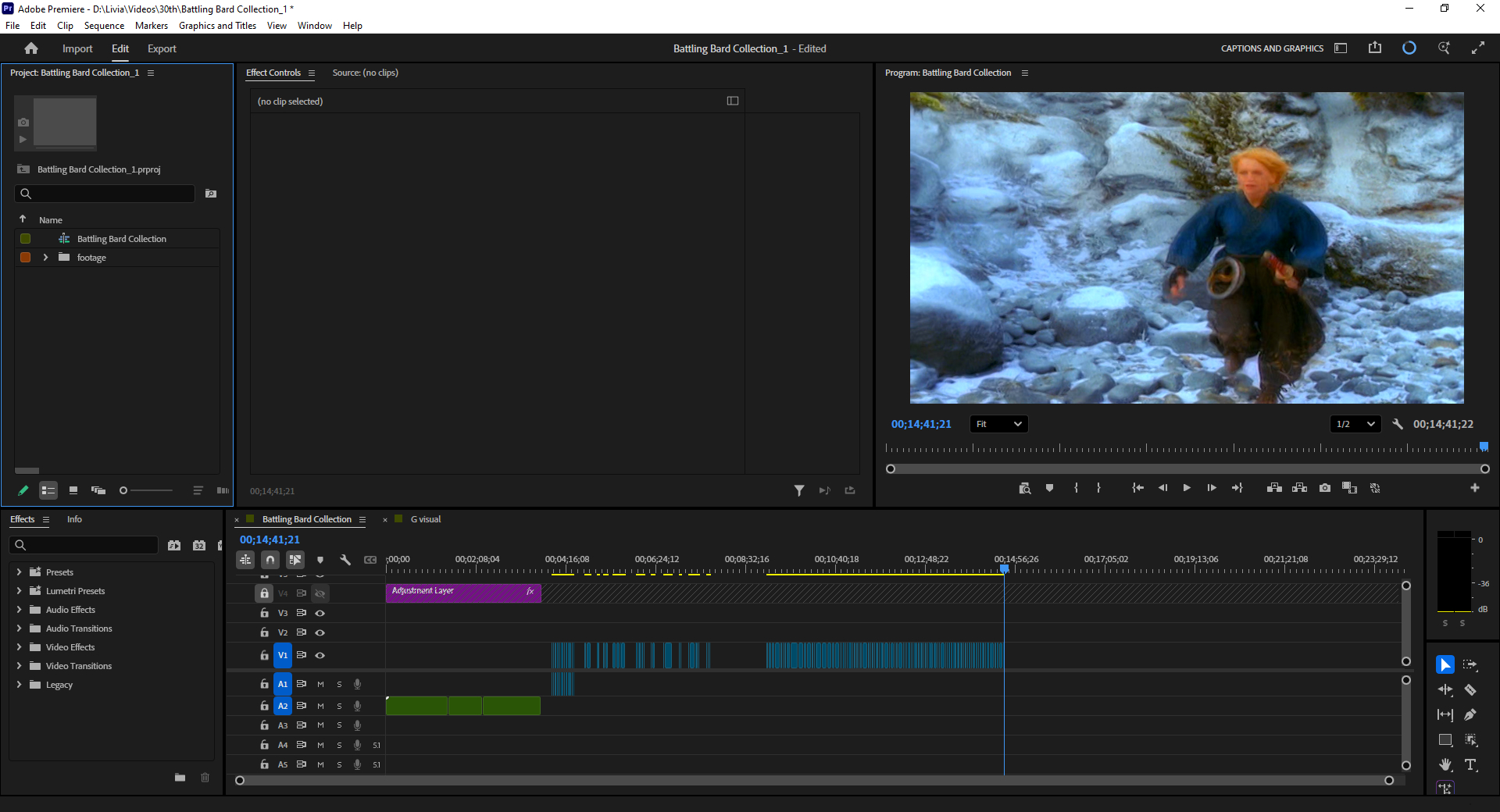This screenshot has height=812, width=1500.
Task: Select the Hand tool
Action: click(x=1445, y=765)
